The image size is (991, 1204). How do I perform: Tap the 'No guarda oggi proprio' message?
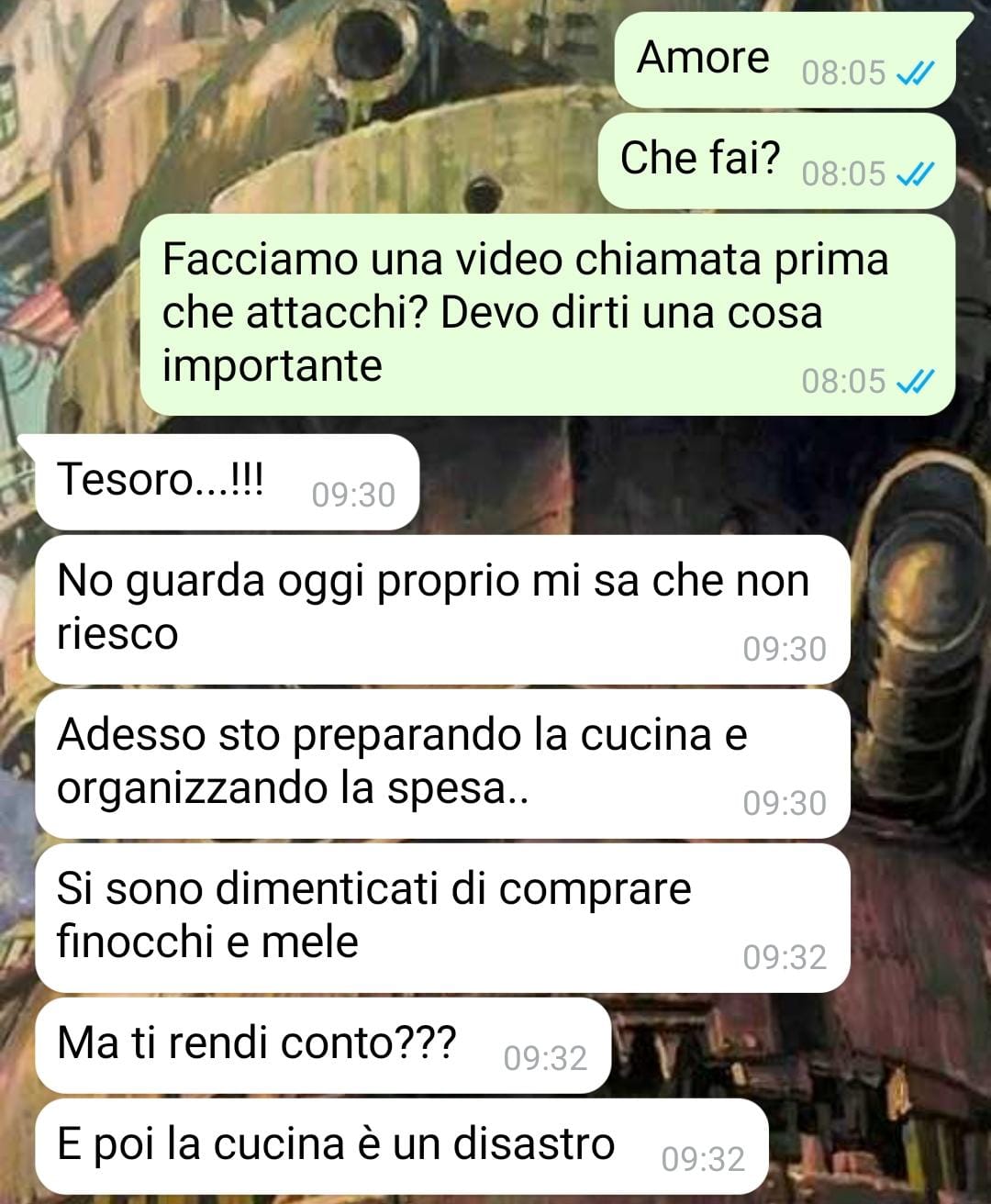443,609
